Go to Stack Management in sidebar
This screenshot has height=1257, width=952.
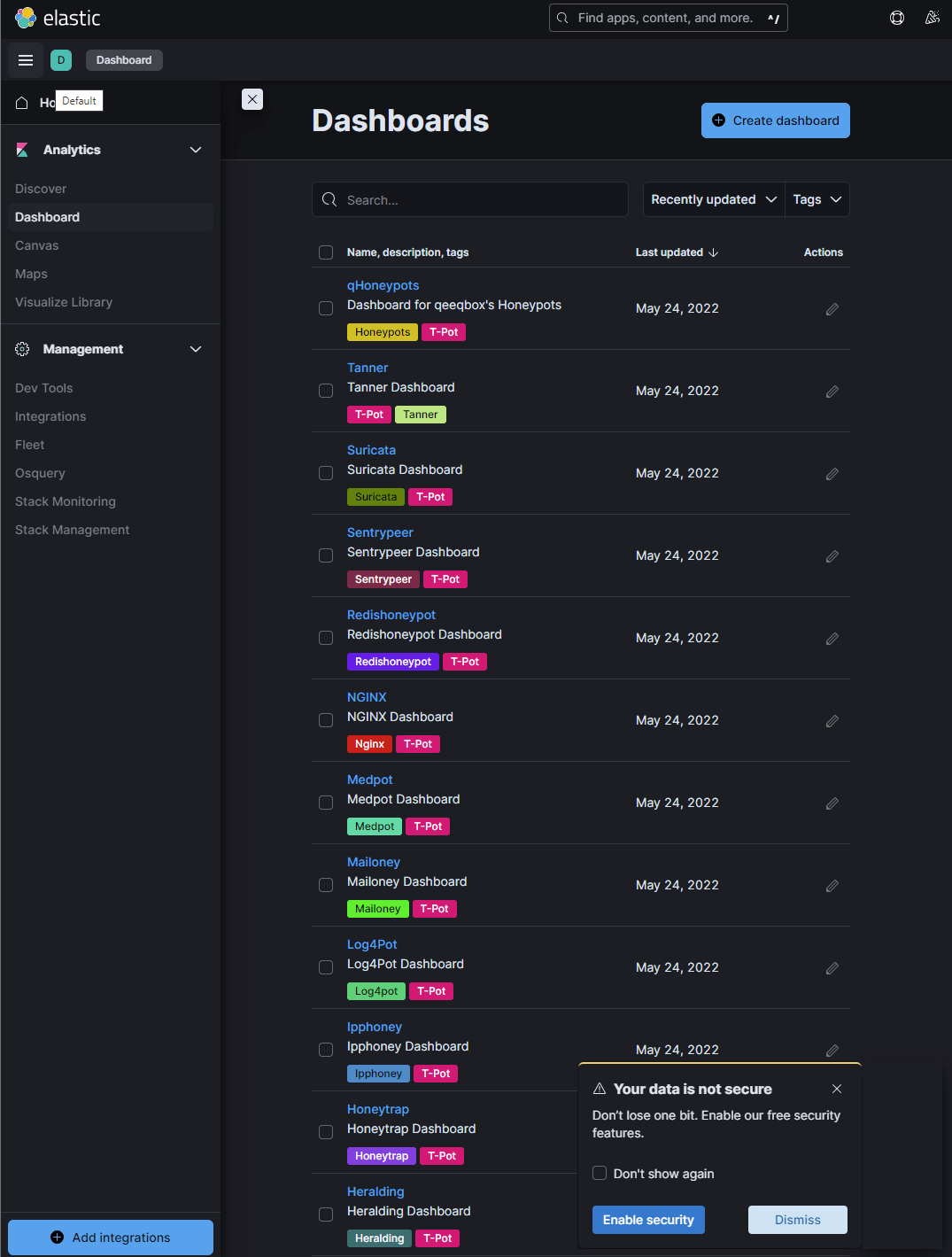click(x=73, y=530)
